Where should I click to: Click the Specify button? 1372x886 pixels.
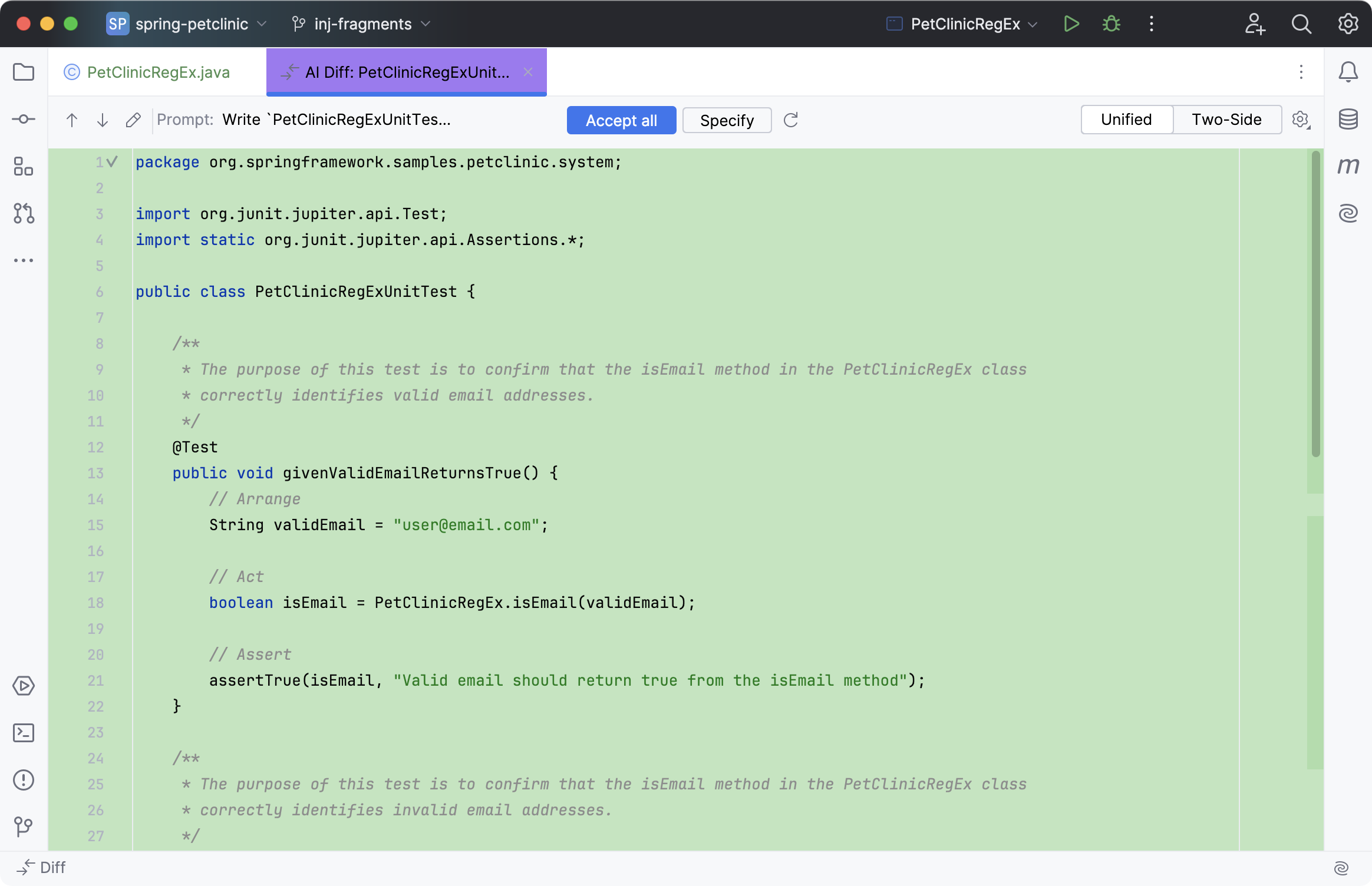727,120
